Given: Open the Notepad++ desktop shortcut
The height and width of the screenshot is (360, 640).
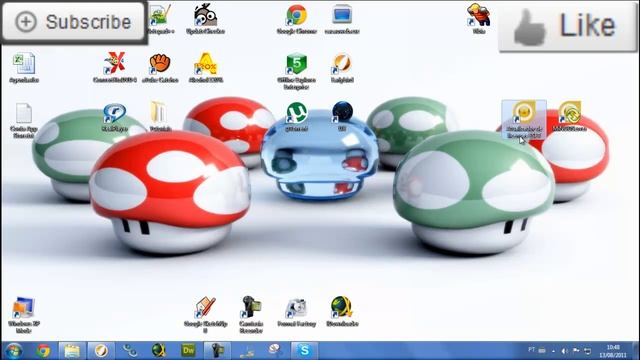Looking at the screenshot, I should click(x=160, y=19).
